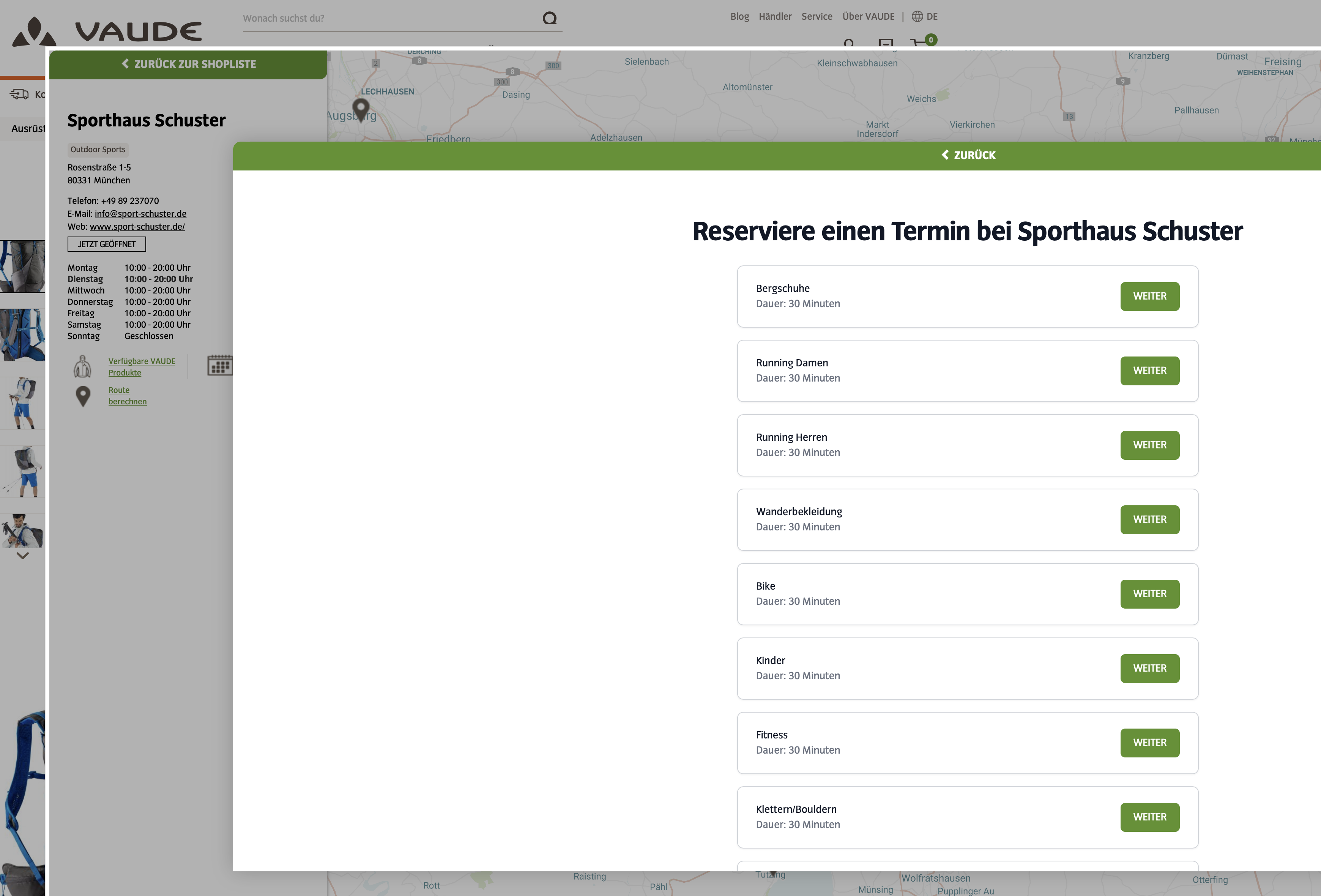This screenshot has height=896, width=1321.
Task: Click the delivery truck icon
Action: (19, 94)
